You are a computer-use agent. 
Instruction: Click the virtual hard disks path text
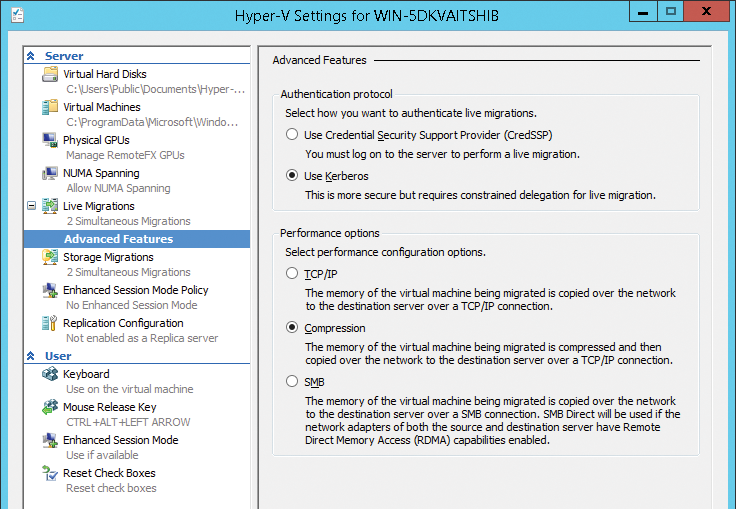155,89
